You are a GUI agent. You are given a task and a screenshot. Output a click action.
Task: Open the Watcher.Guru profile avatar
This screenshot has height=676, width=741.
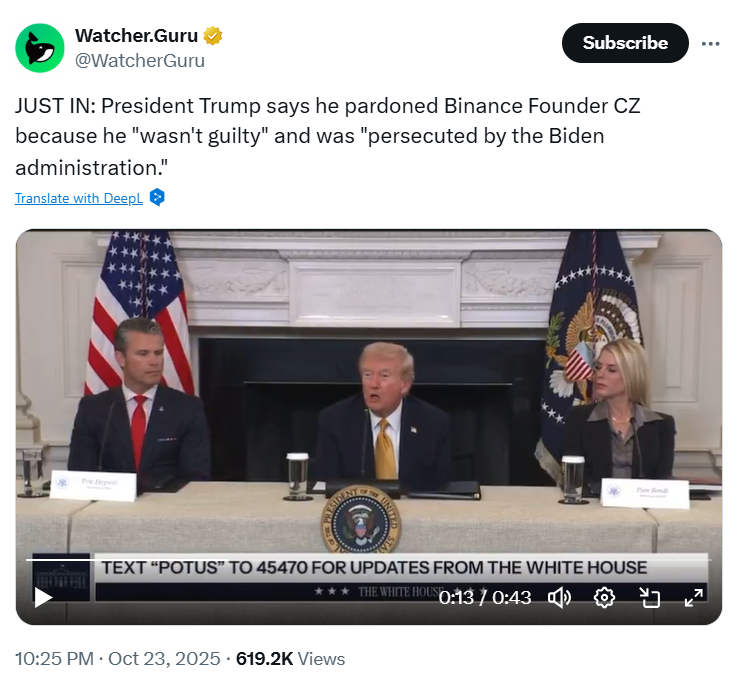pos(40,47)
